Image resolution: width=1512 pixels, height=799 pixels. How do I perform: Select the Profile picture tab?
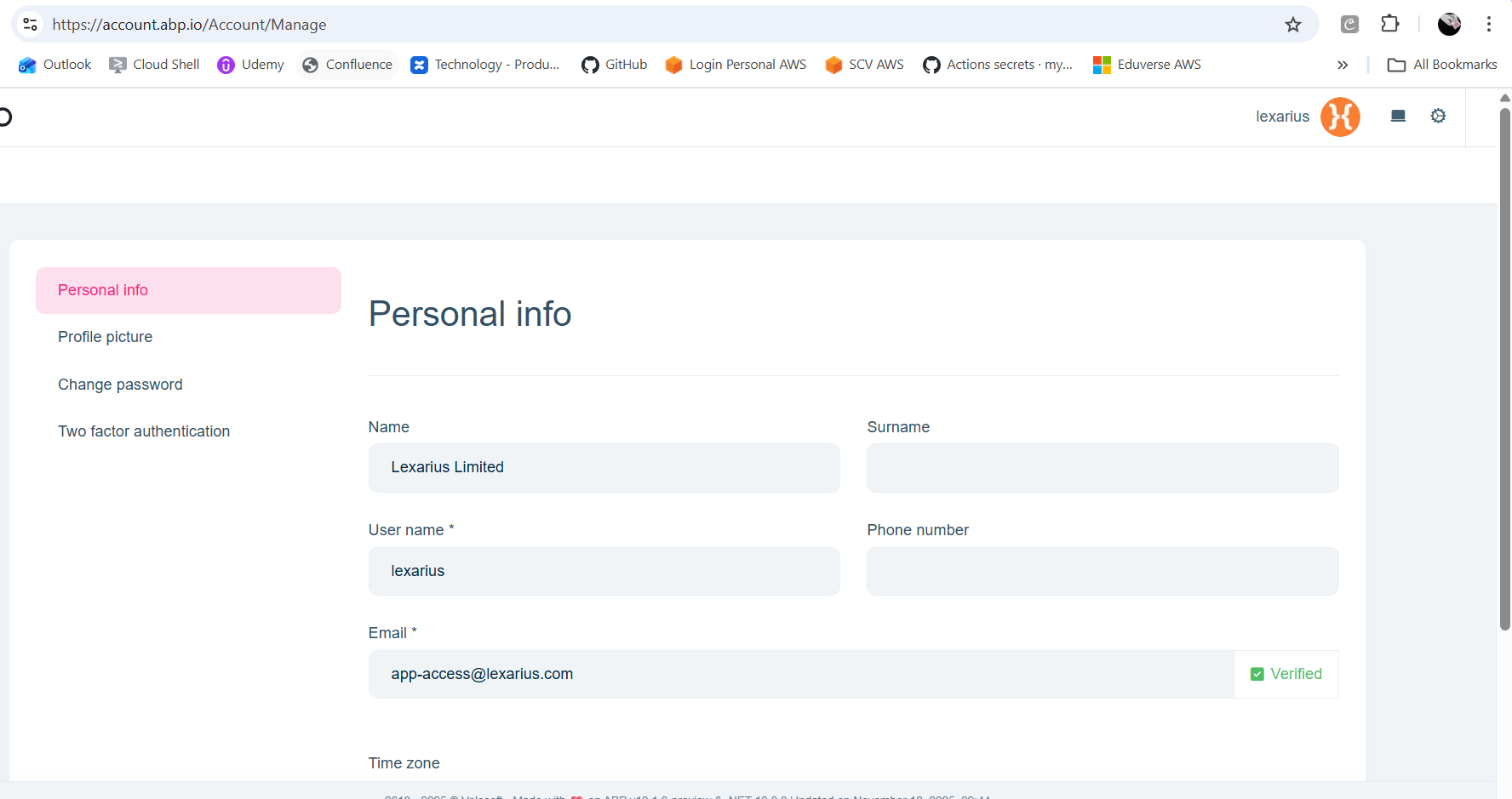pos(105,337)
